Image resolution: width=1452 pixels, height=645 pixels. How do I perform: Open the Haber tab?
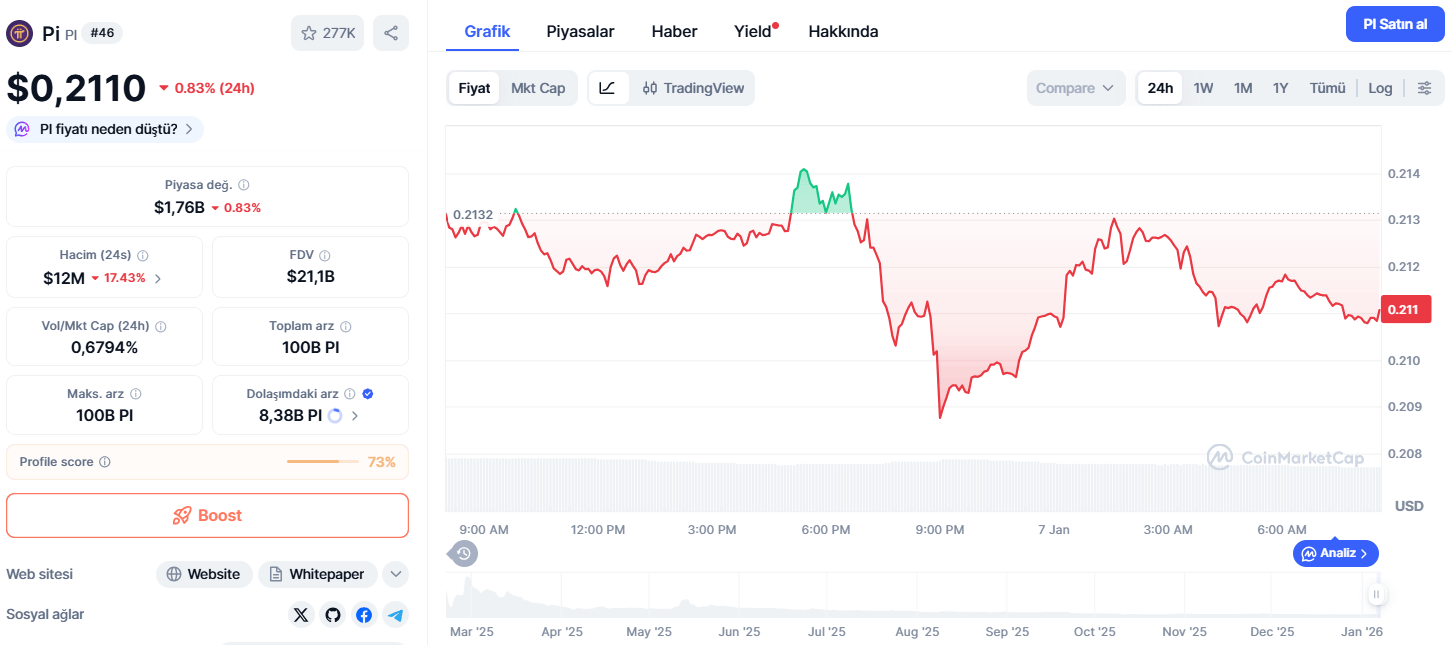coord(674,31)
